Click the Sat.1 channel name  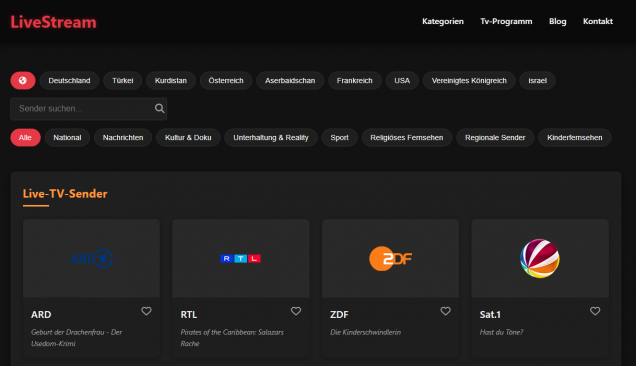[x=490, y=314]
